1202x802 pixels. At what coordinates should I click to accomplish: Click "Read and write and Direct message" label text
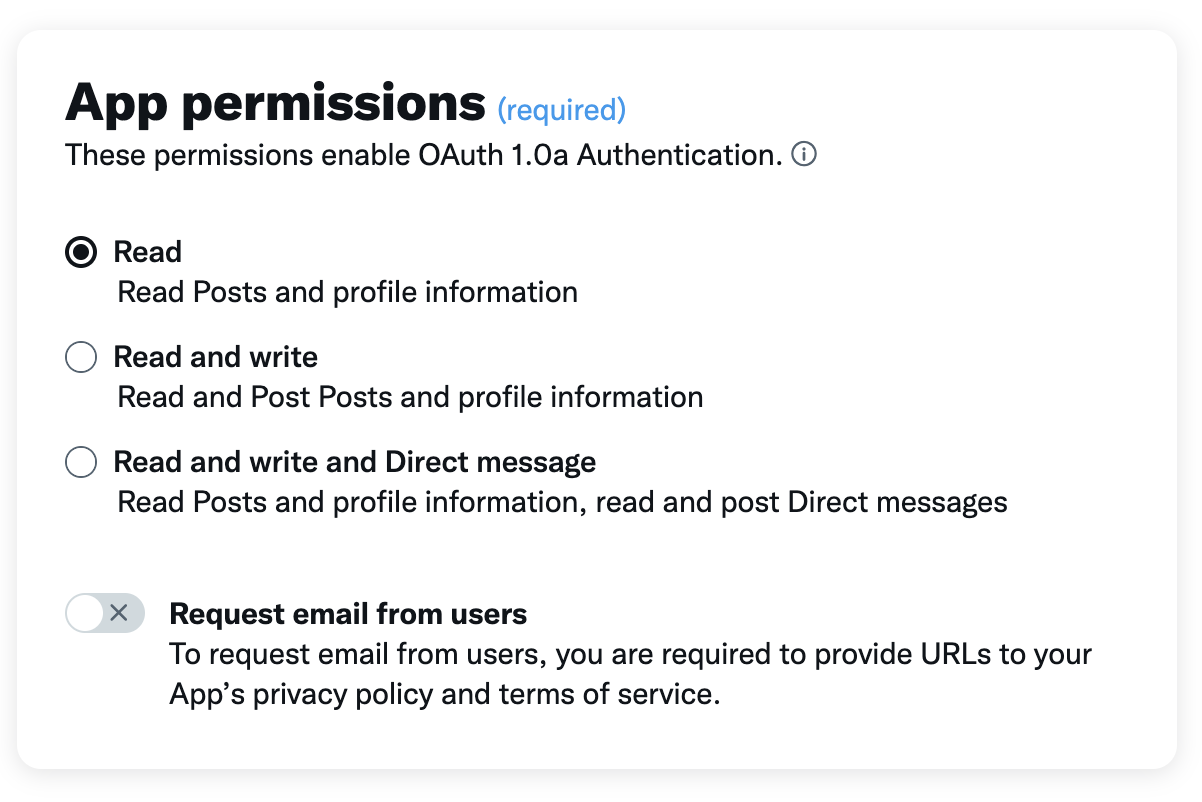click(x=354, y=462)
